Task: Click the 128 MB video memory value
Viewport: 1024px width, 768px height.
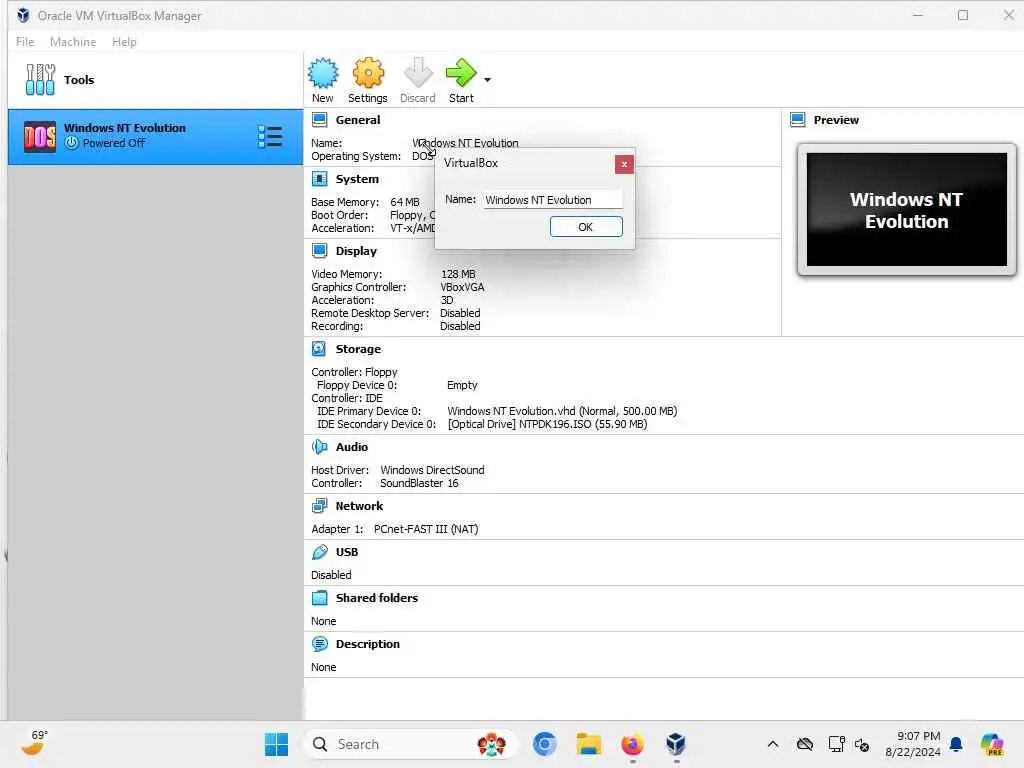Action: (458, 274)
